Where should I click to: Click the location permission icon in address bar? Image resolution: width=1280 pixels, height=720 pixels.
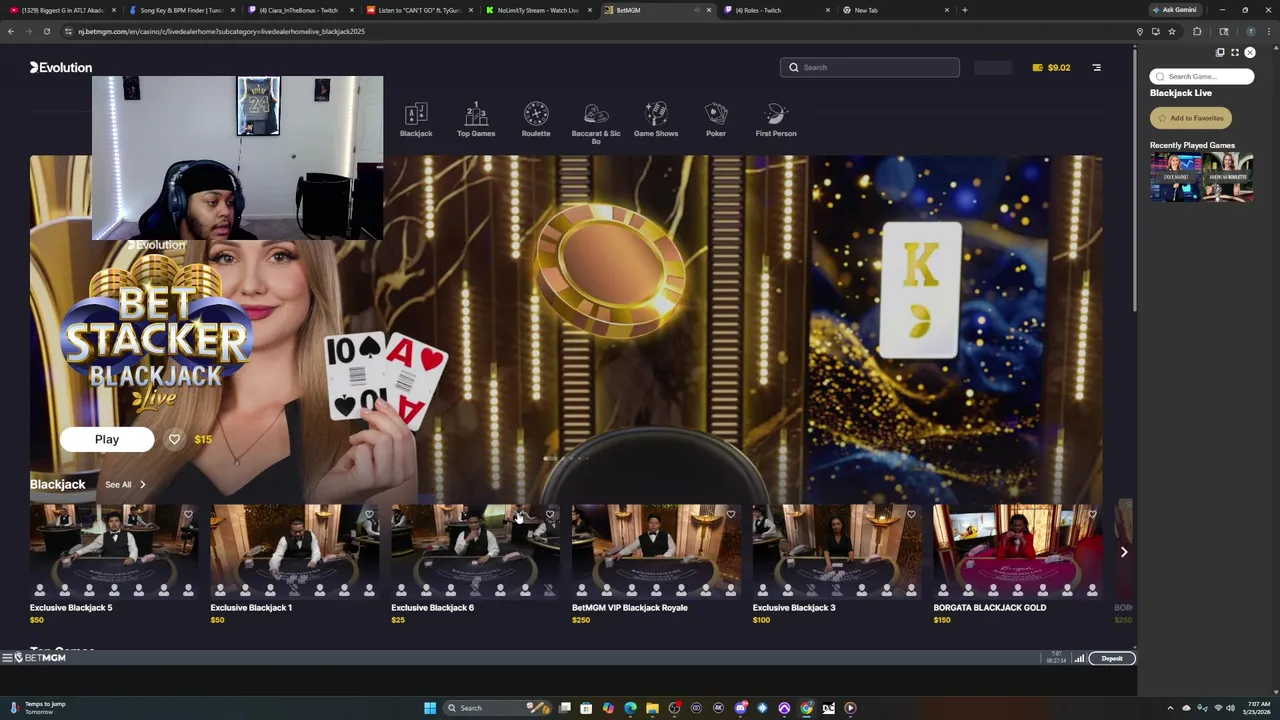pos(1139,31)
